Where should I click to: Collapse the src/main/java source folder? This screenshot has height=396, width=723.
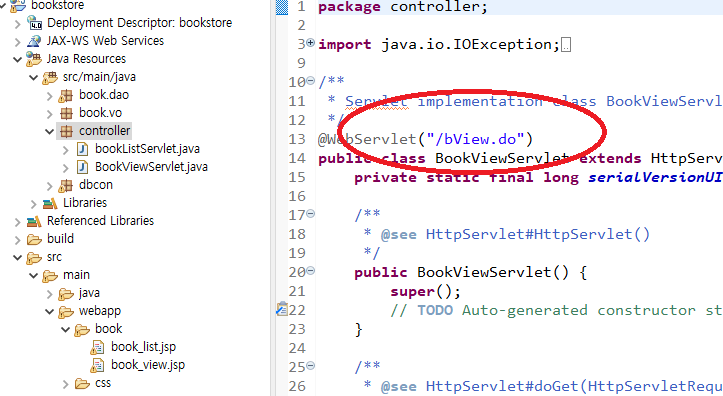point(34,77)
